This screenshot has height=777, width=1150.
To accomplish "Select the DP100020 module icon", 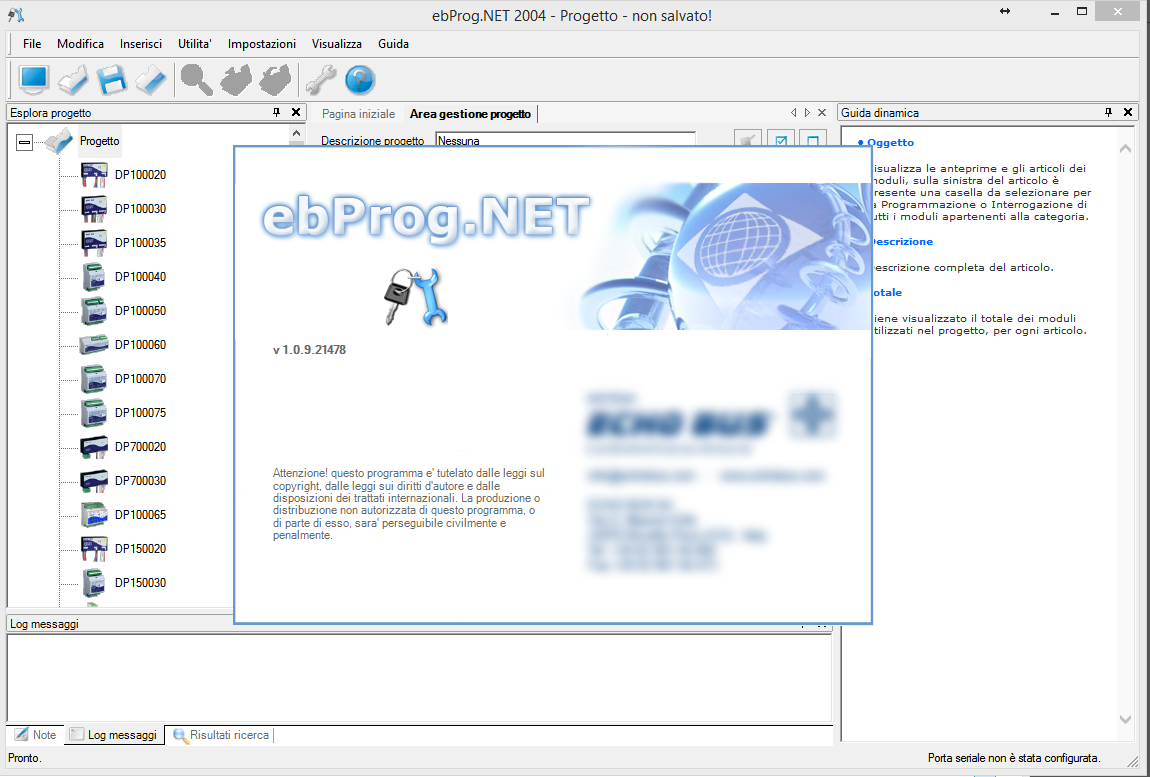I will [94, 175].
